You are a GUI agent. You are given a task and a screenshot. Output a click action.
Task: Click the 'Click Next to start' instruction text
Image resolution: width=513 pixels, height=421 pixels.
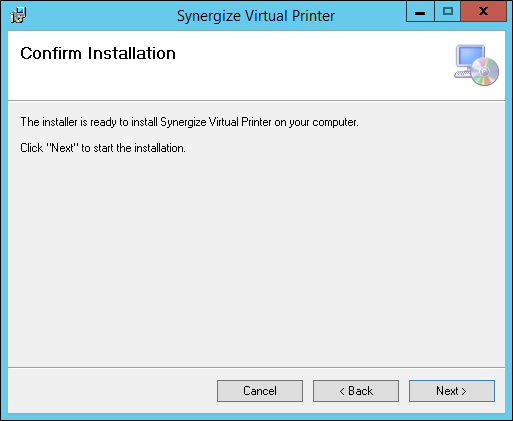tap(103, 148)
